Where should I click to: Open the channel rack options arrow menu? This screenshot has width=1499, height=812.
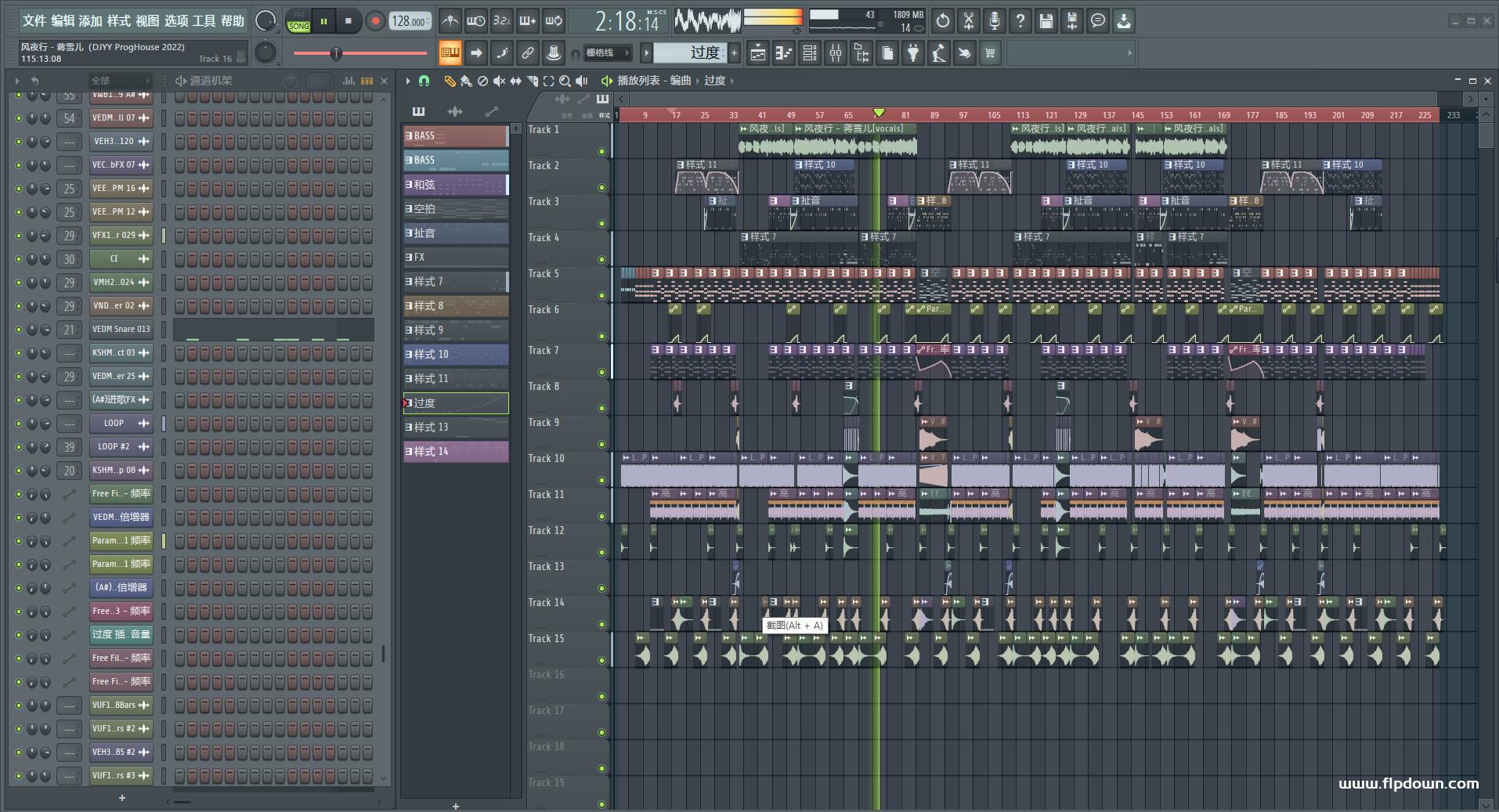click(17, 81)
